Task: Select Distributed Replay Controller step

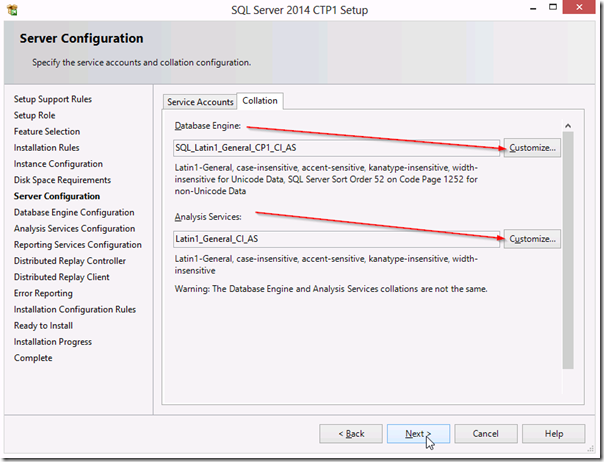Action: (70, 261)
